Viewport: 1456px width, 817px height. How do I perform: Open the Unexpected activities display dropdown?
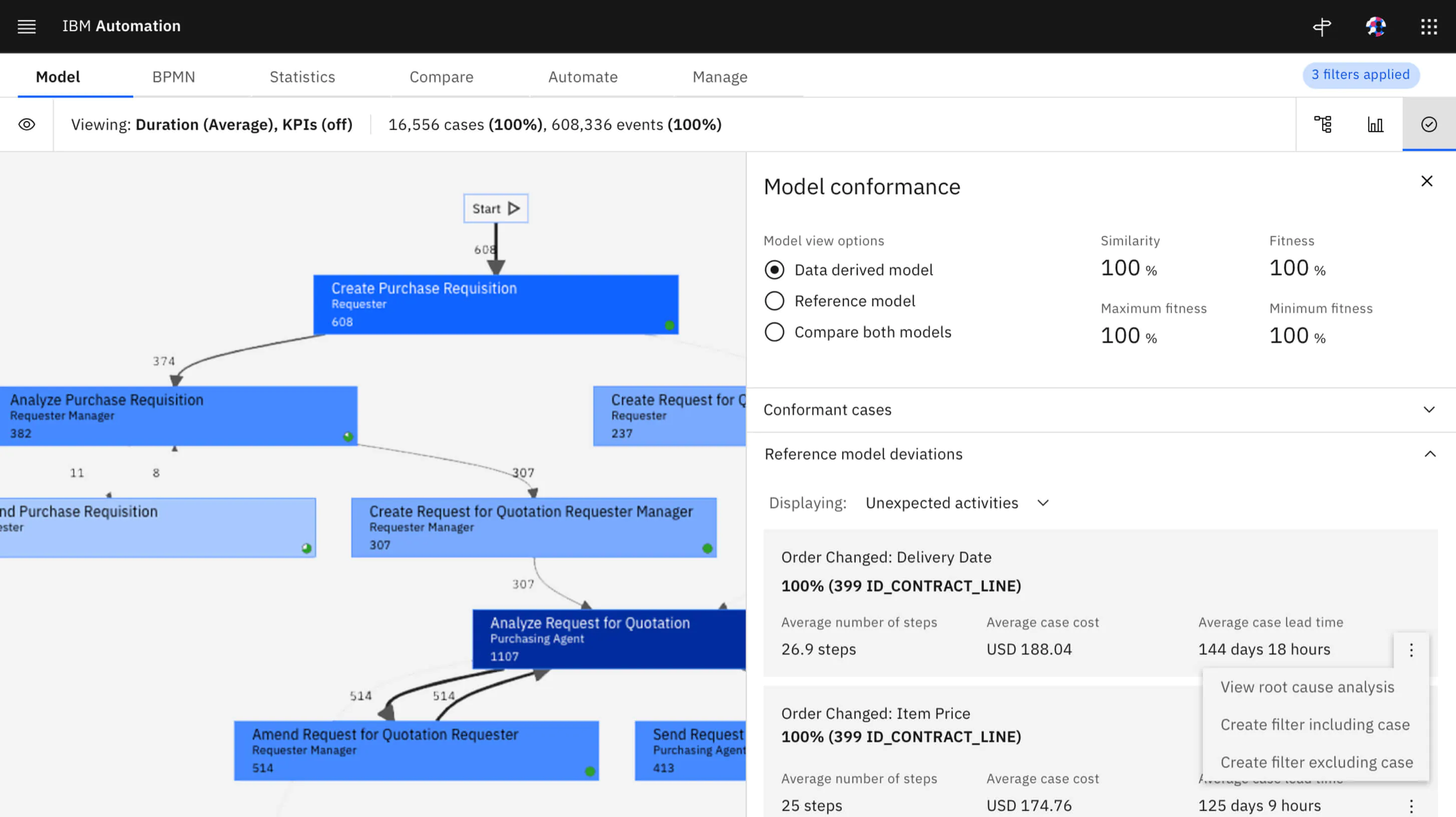[x=957, y=503]
